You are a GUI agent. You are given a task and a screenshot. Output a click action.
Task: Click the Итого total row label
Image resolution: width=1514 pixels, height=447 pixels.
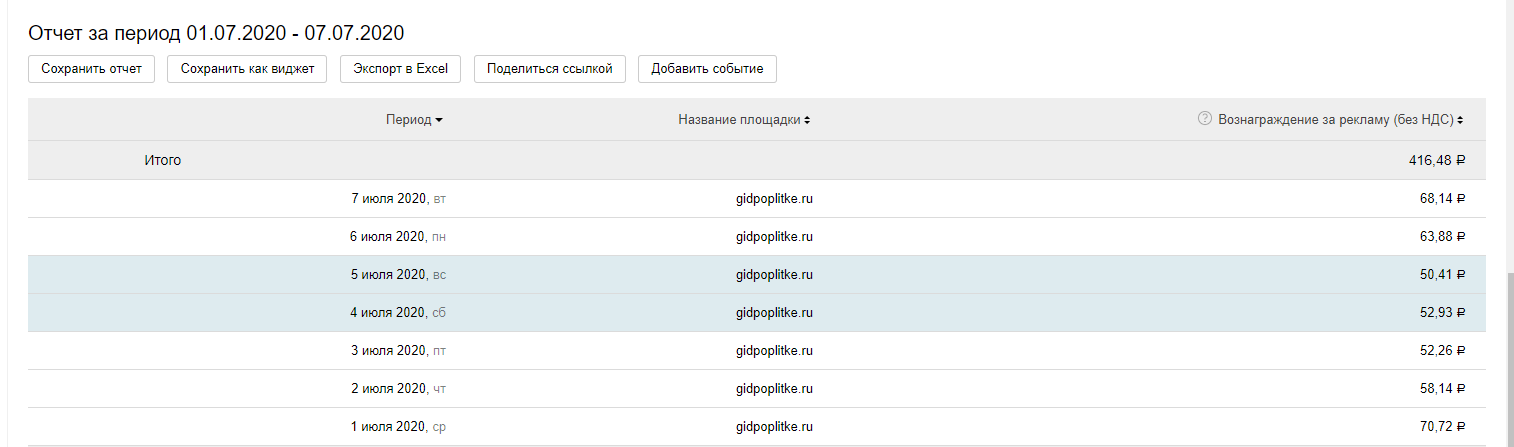163,160
